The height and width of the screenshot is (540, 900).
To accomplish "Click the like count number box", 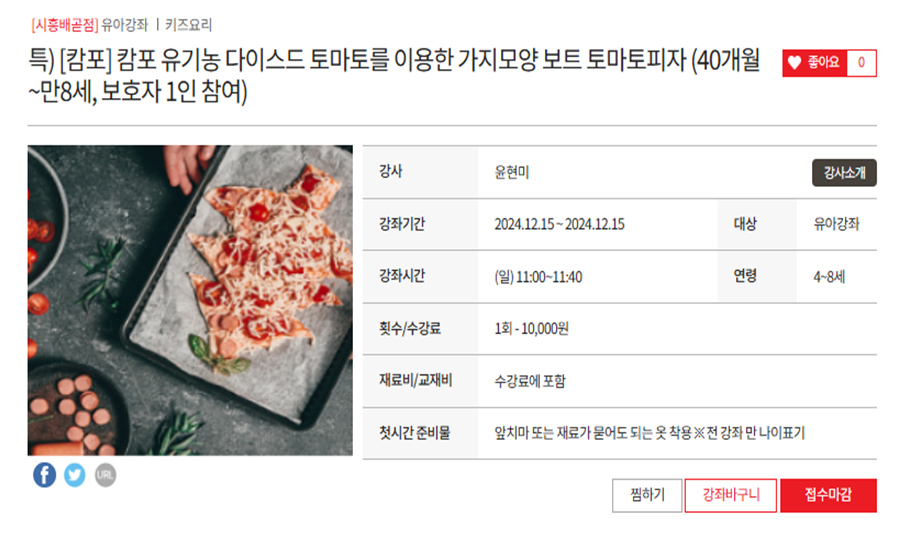I will (x=861, y=63).
